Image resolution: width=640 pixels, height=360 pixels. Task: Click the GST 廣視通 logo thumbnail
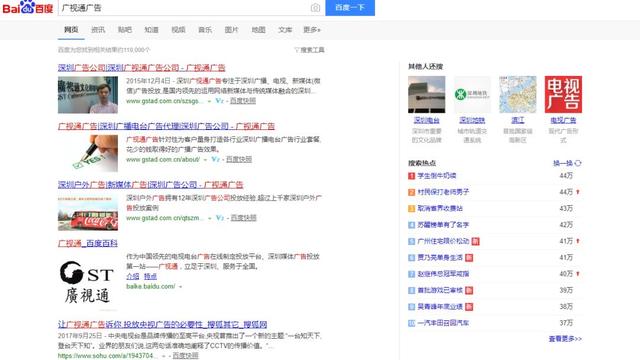pos(88,282)
